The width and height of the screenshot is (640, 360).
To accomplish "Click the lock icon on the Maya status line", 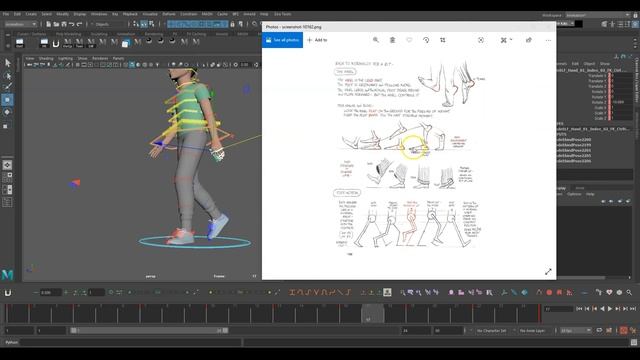I will (233, 24).
